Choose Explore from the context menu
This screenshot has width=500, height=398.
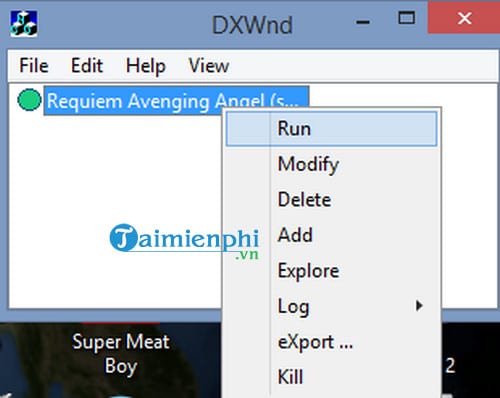(x=332, y=270)
